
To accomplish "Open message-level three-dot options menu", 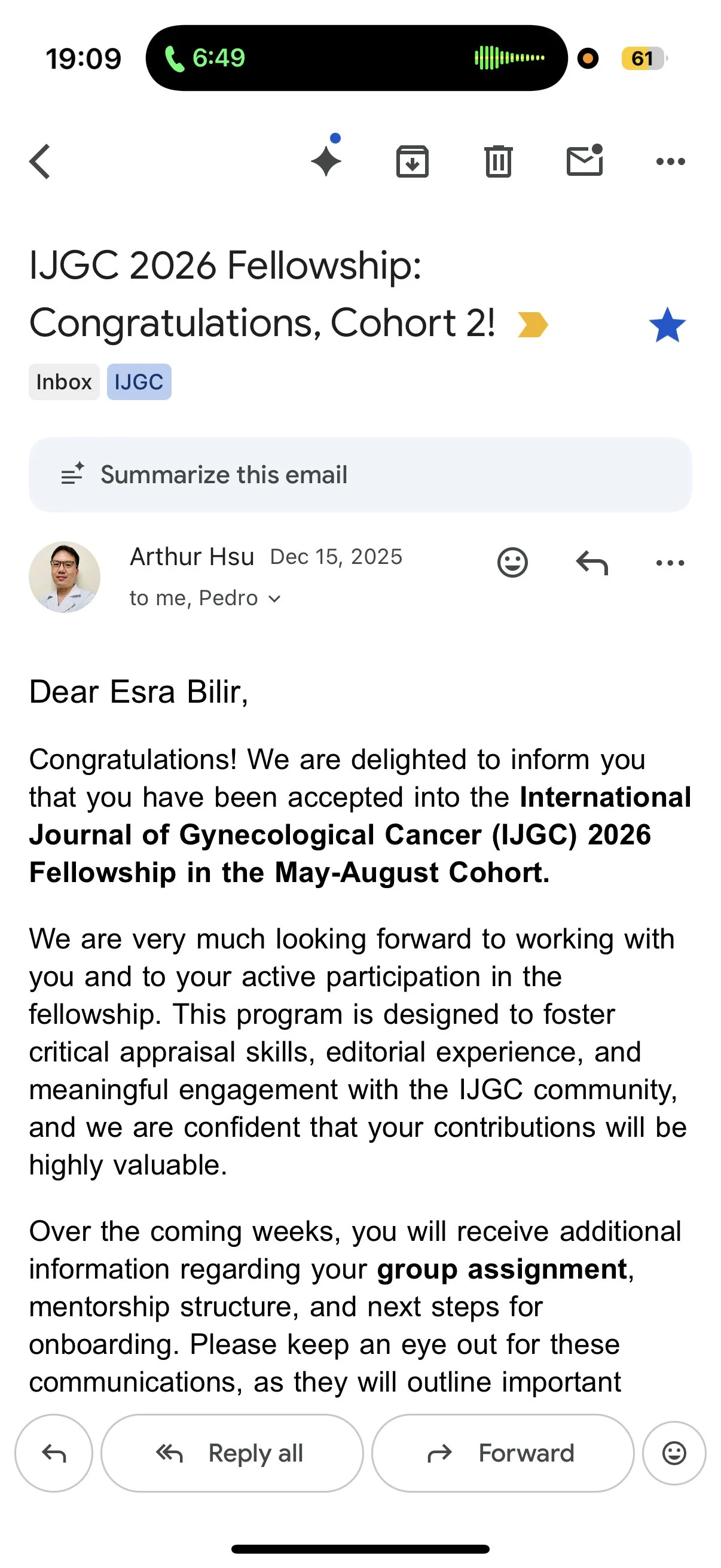I will click(x=670, y=562).
